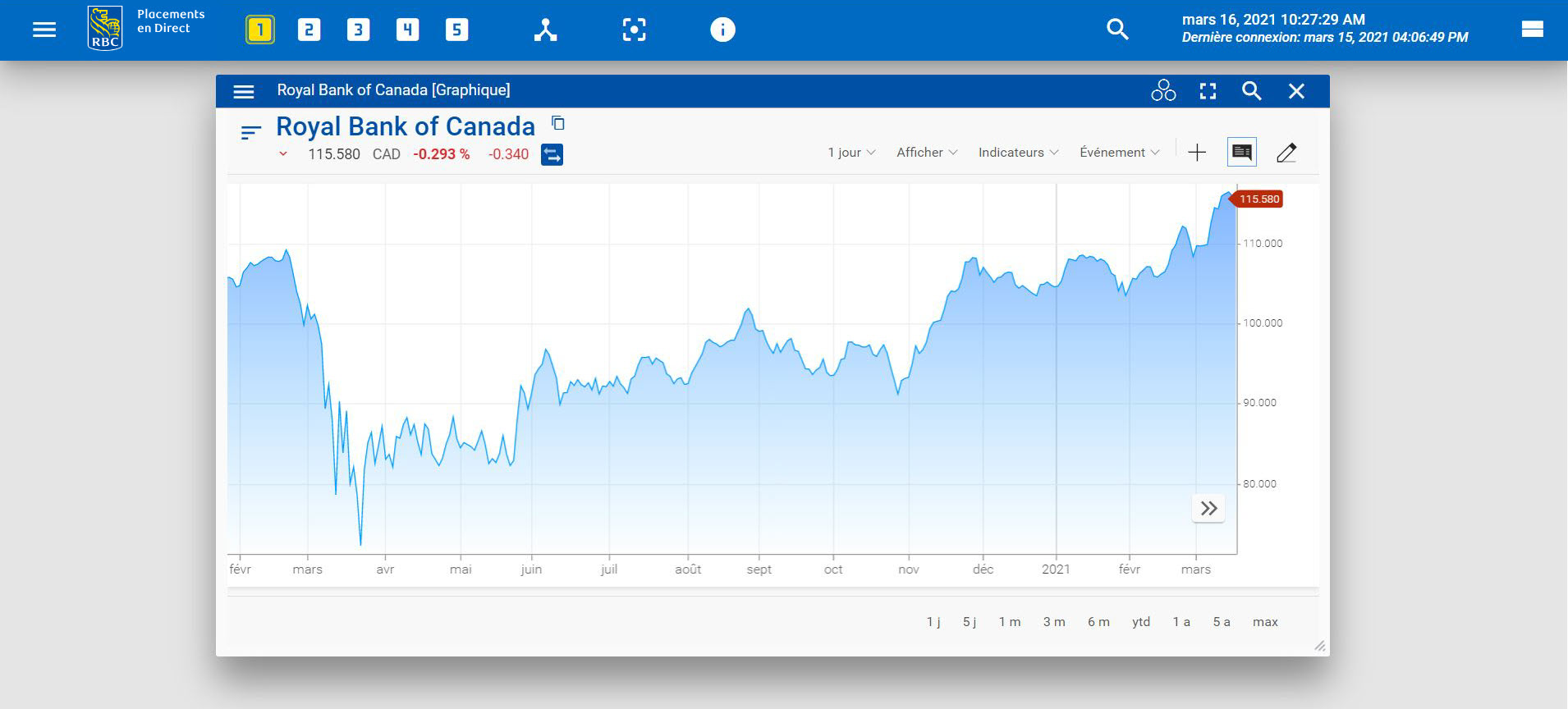The height and width of the screenshot is (709, 1568).
Task: Open the global search magnifier in top bar
Action: pyautogui.click(x=1117, y=30)
